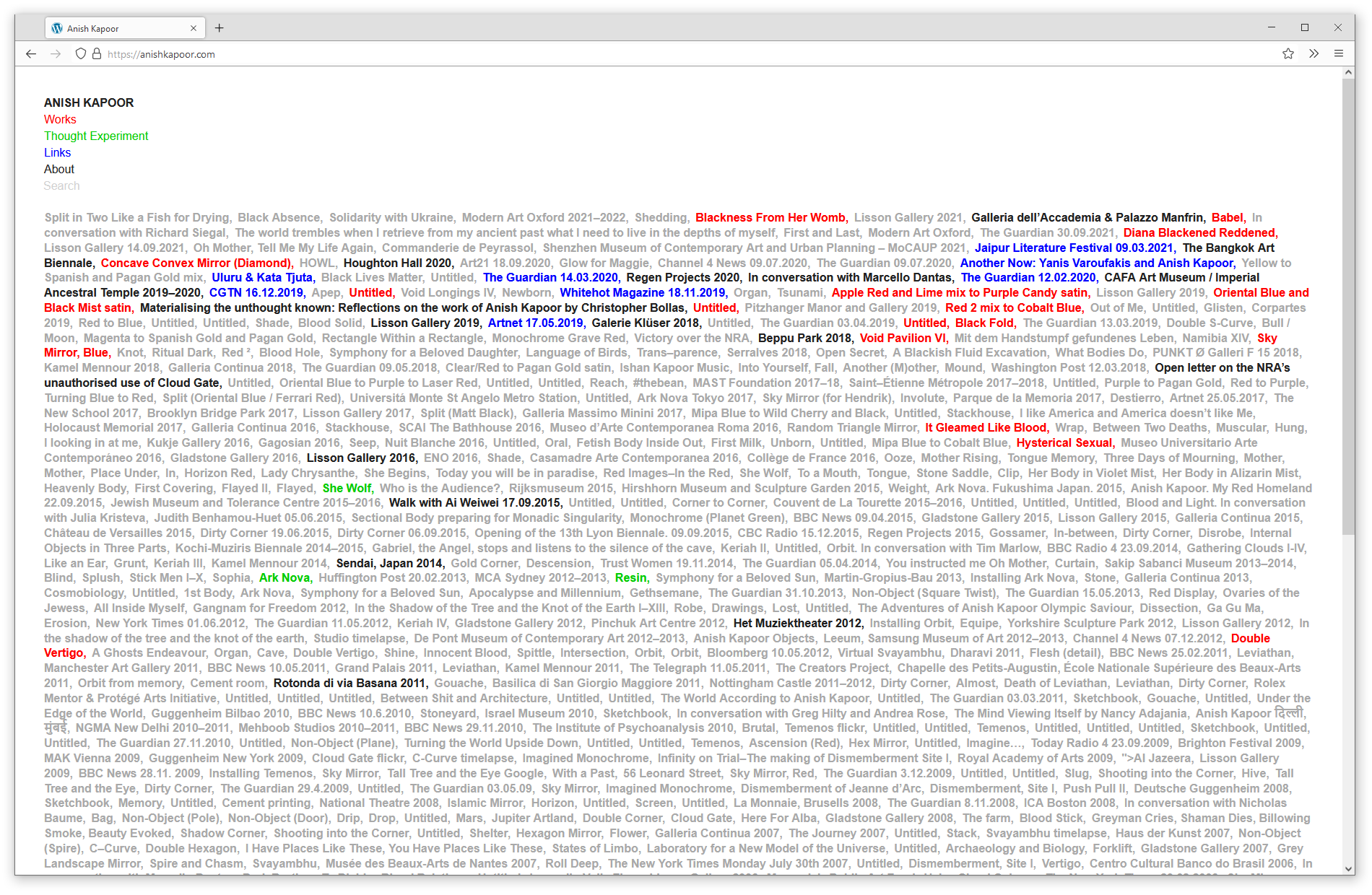Open the Regen Projects 2020 link
1372x895 pixels.
pos(684,277)
